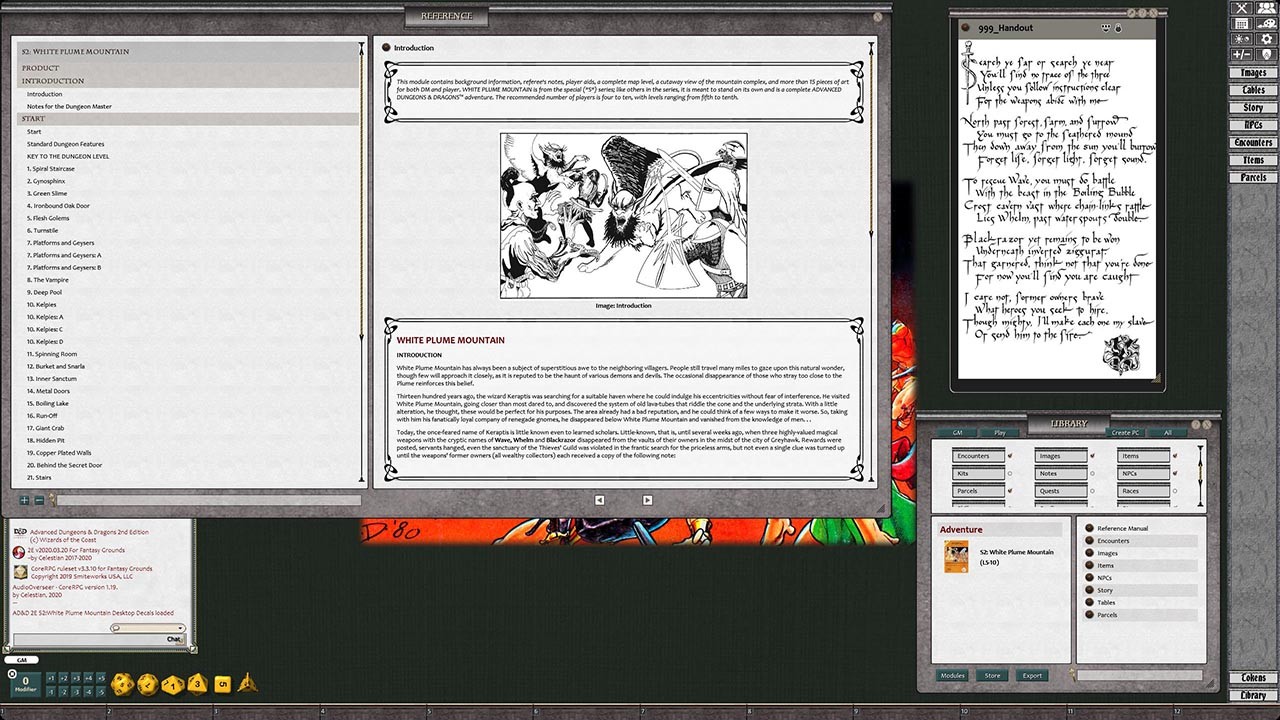Viewport: 1280px width, 720px height.
Task: Click the +3 modifier button above the dice
Action: [x=76, y=678]
